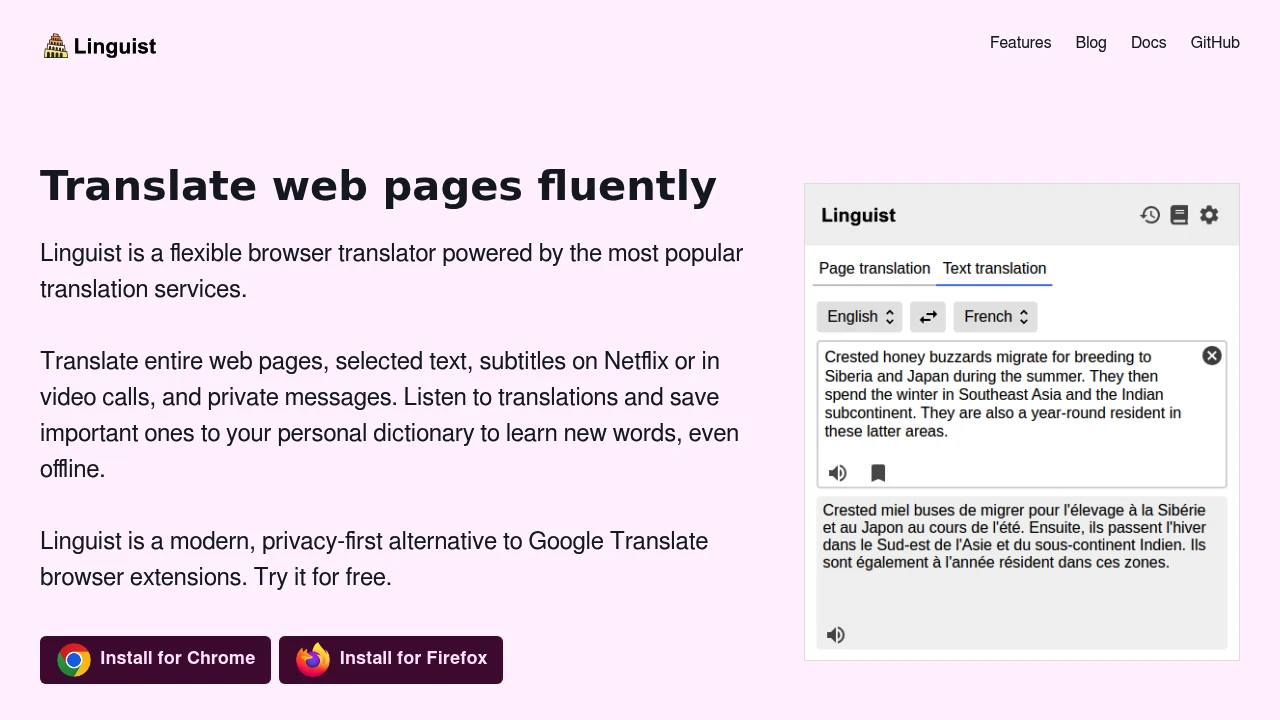Bookmark translation to dictionary
This screenshot has width=1280, height=720.
click(x=878, y=473)
